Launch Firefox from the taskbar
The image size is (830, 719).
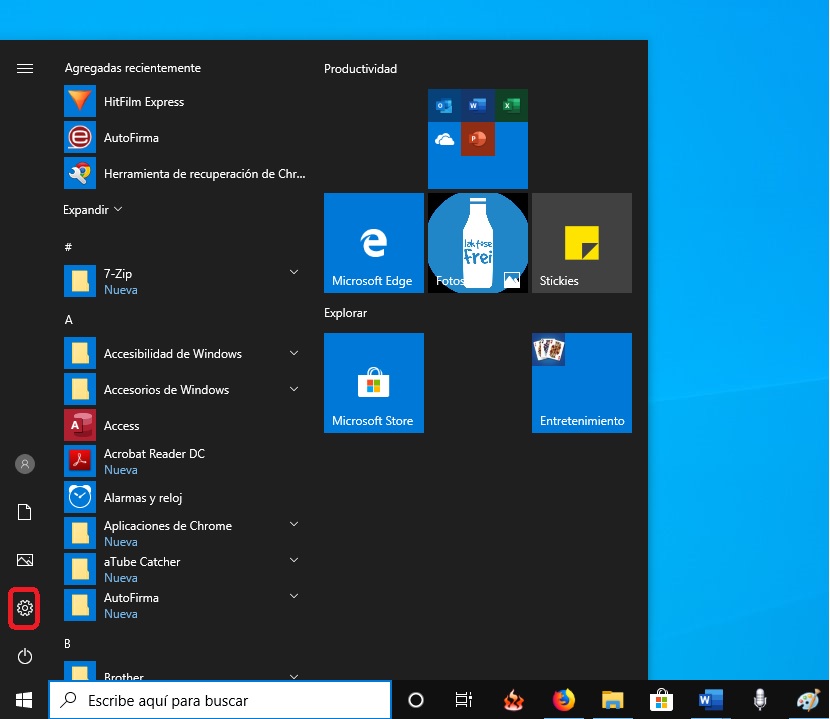click(564, 700)
